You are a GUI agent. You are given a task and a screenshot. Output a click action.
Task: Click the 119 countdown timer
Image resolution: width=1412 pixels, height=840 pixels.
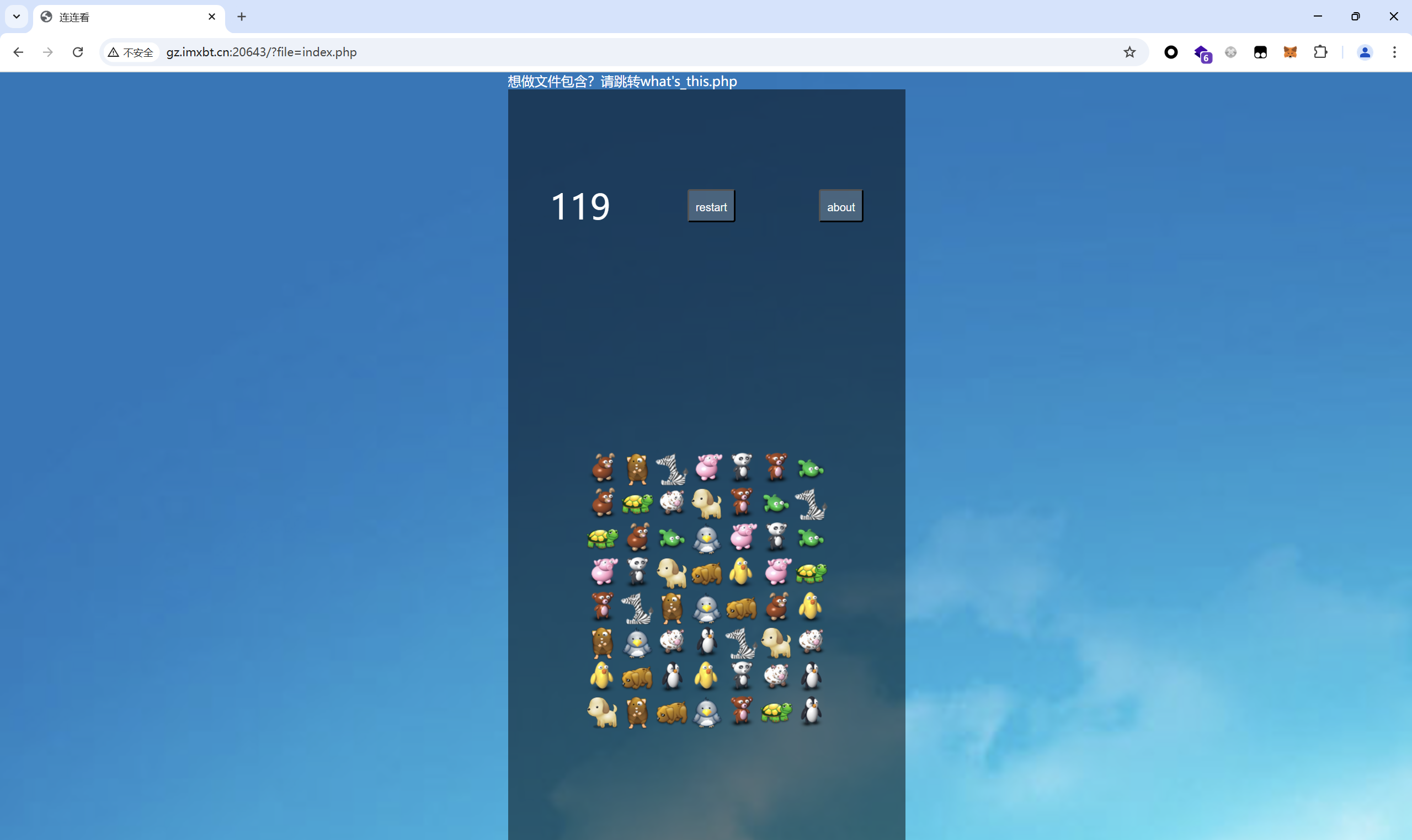coord(580,206)
